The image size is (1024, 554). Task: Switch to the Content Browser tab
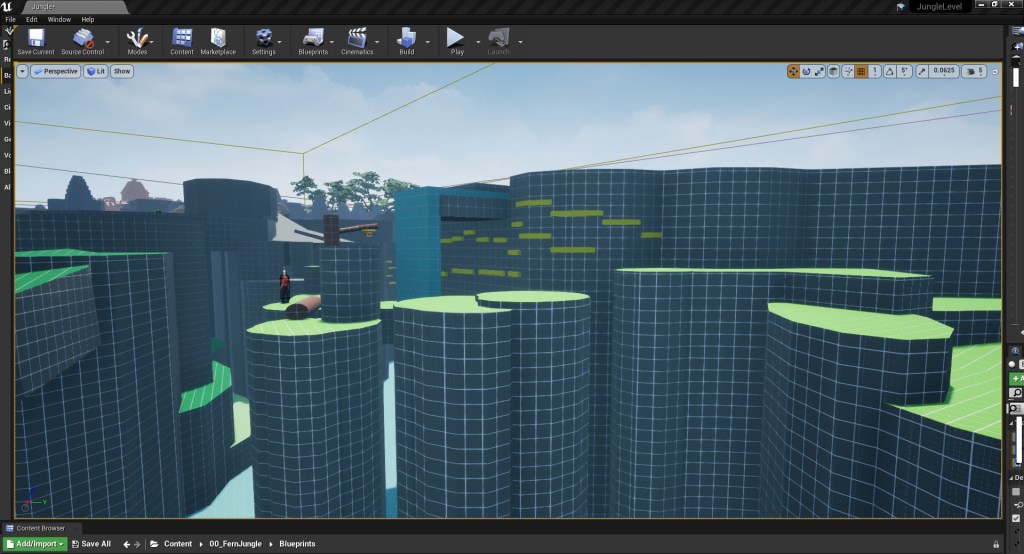click(40, 528)
